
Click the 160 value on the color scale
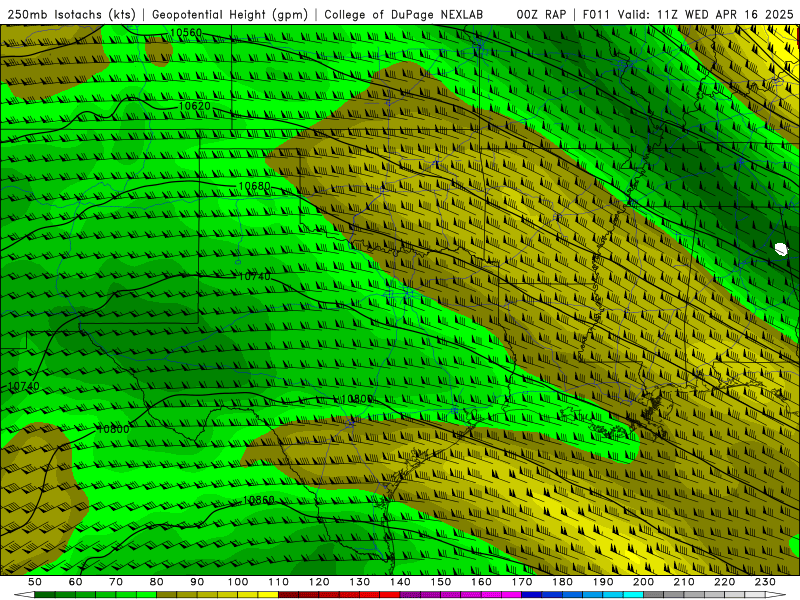481,582
